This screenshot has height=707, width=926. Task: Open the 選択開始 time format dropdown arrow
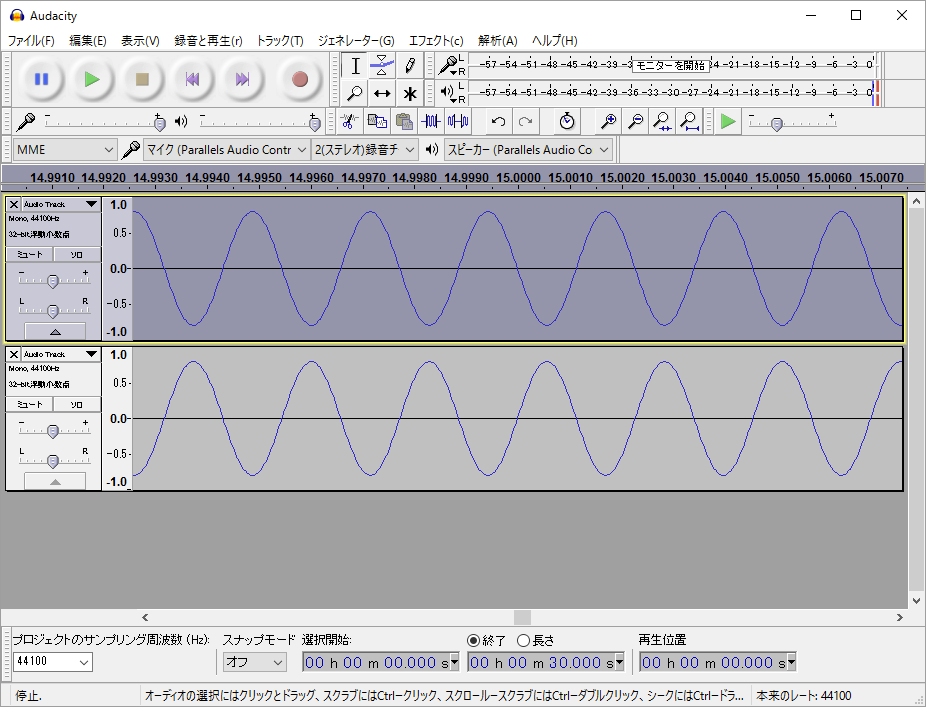(455, 662)
